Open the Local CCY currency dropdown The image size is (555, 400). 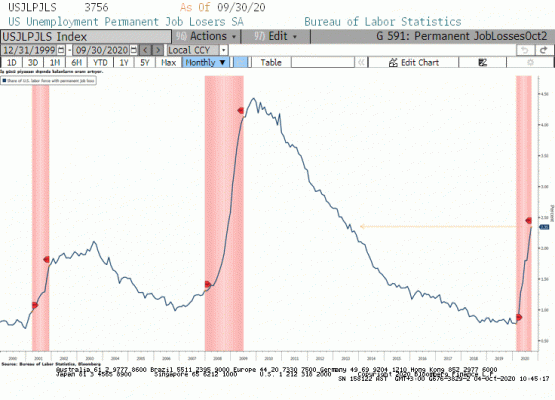(x=198, y=50)
